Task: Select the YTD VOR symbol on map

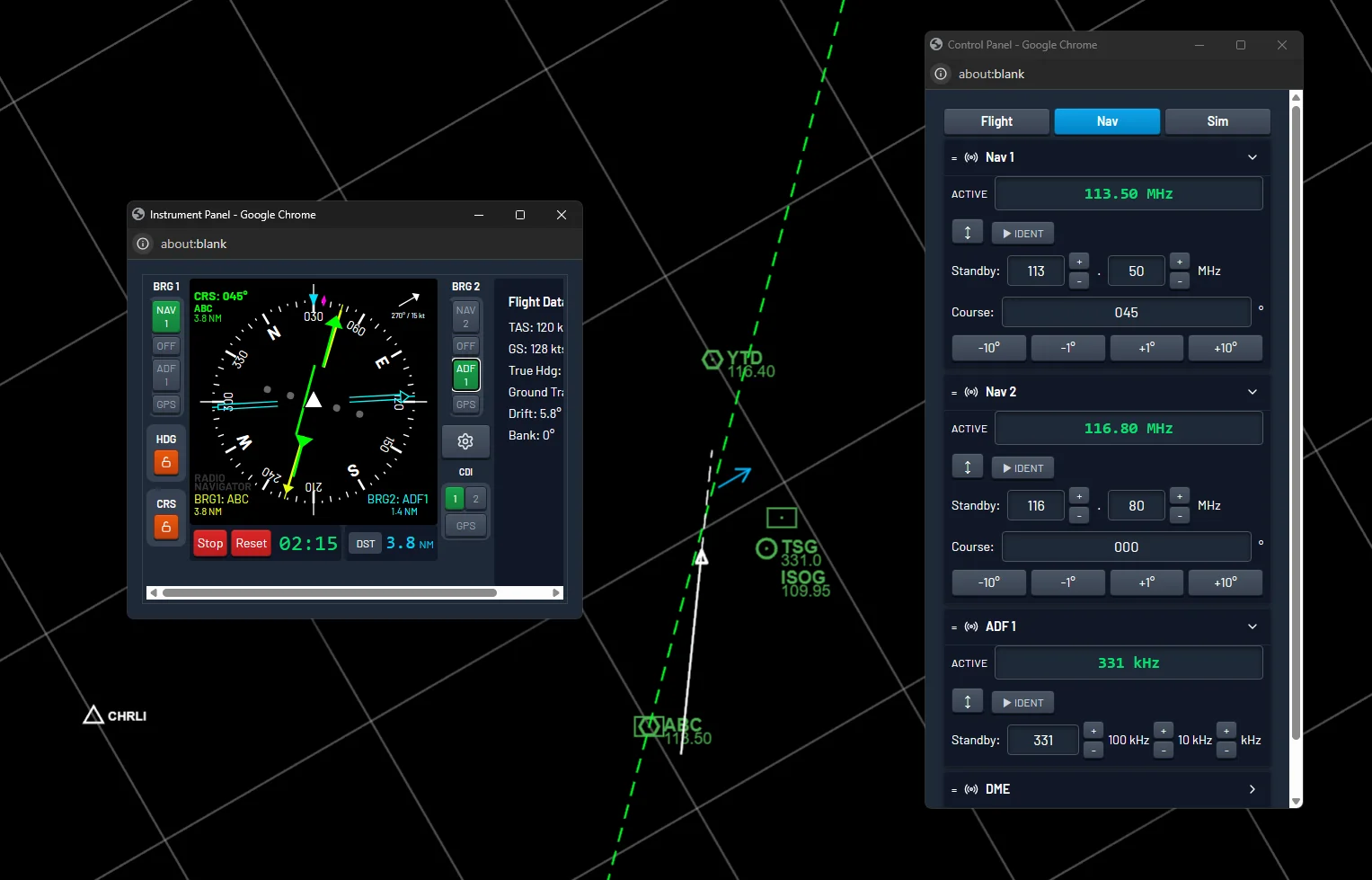Action: [x=713, y=360]
